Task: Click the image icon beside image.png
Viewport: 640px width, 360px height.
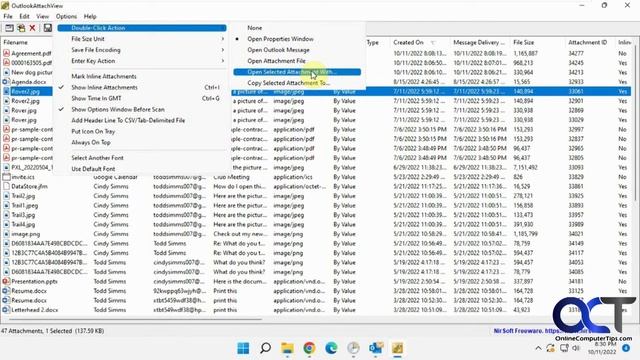Action: [x=6, y=234]
